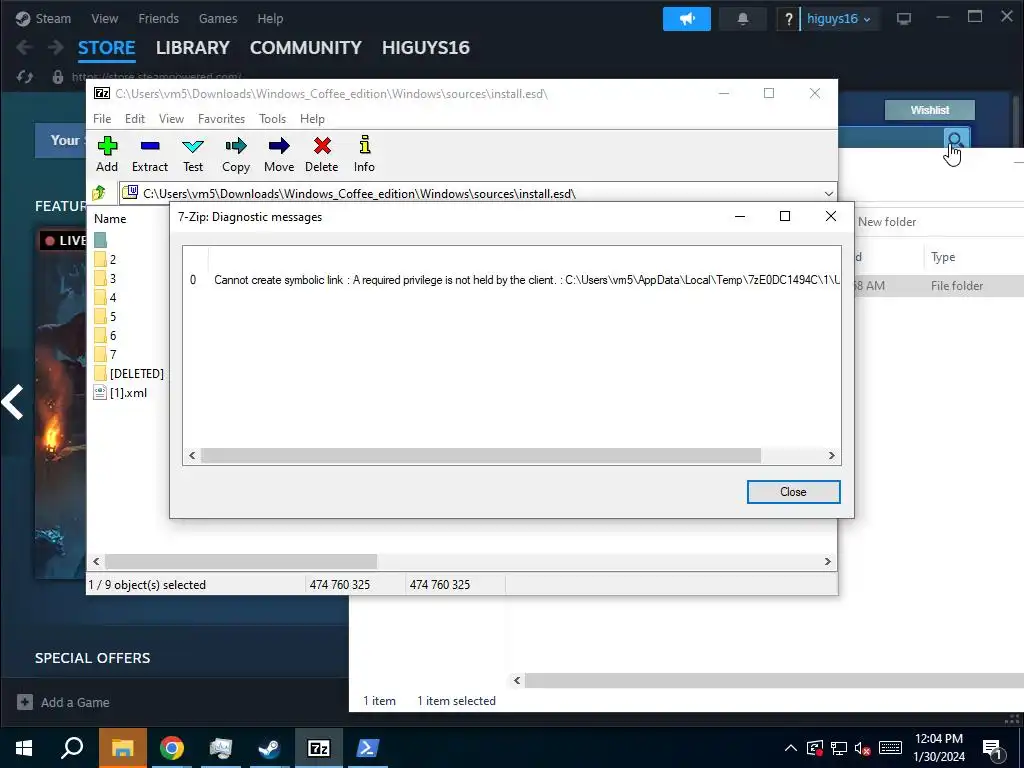Click the Name column header in 7-Zip
Viewport: 1024px width, 768px height.
click(110, 219)
